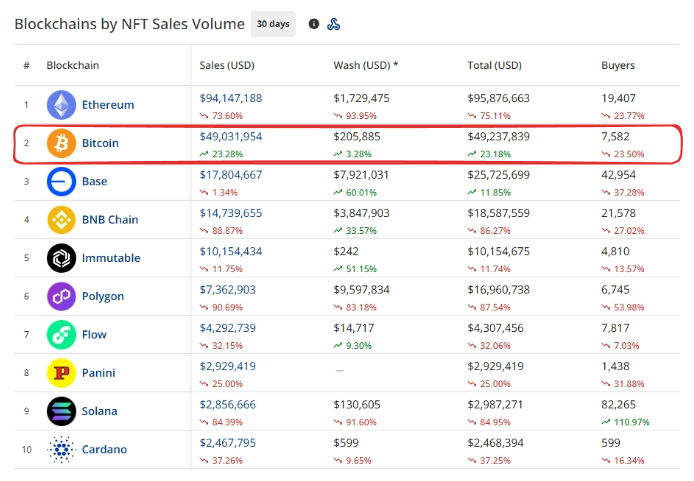Sort by Sales (USD) column header

(227, 65)
